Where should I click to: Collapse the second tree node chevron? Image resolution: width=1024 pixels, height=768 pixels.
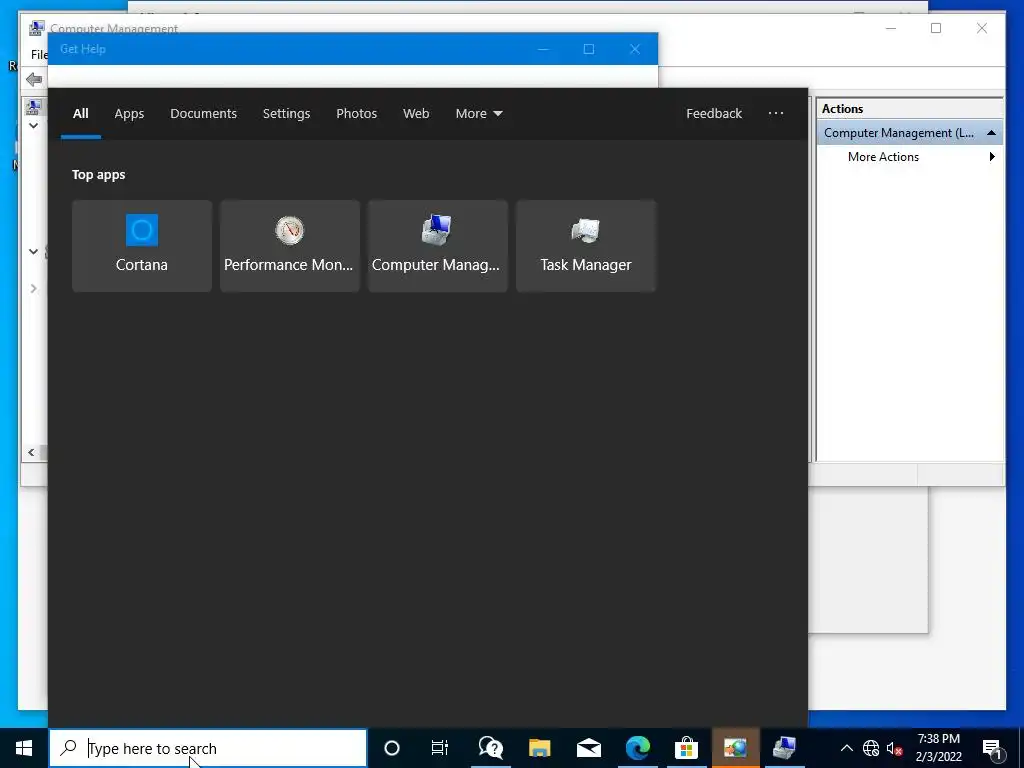pyautogui.click(x=33, y=251)
